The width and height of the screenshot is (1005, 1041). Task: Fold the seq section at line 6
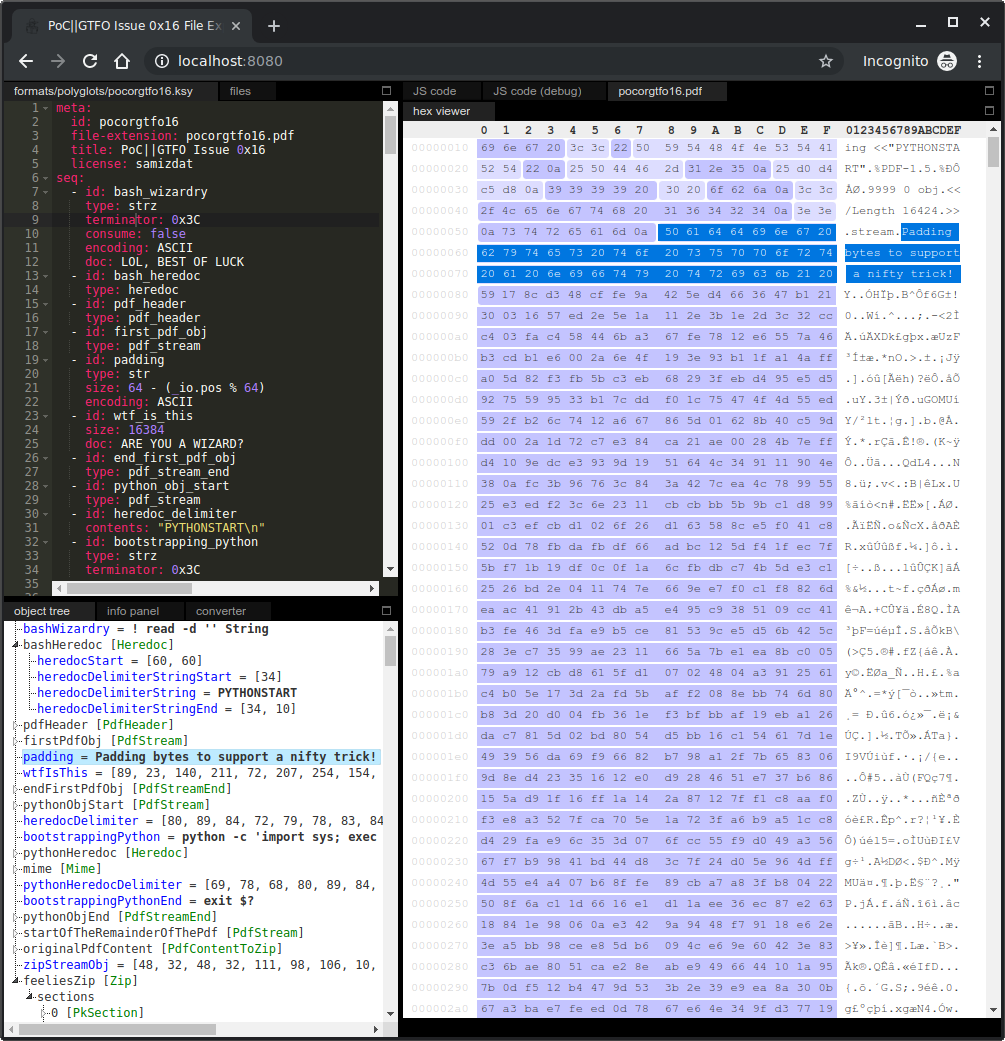point(46,178)
